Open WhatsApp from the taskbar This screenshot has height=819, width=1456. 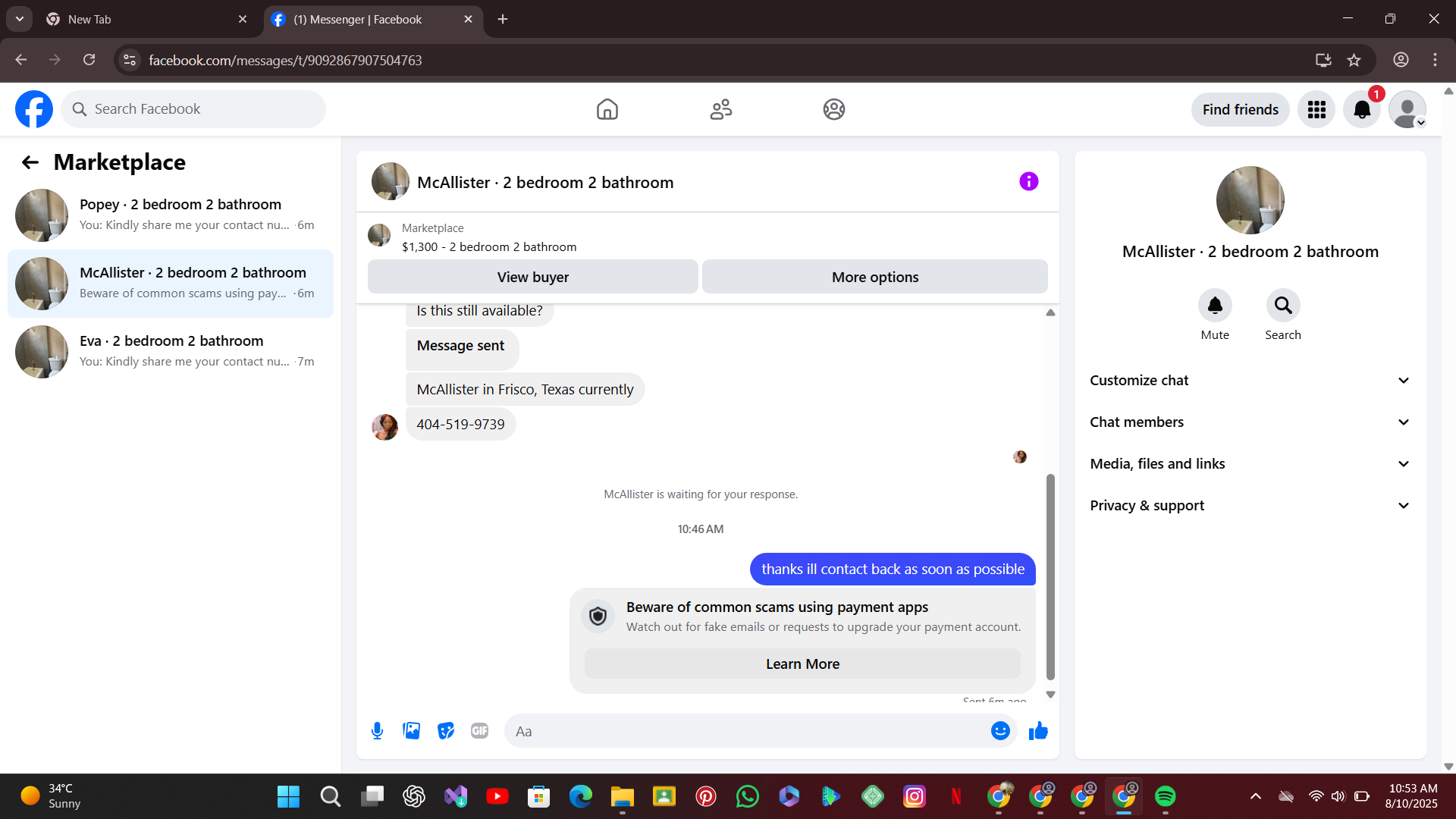[x=748, y=796]
